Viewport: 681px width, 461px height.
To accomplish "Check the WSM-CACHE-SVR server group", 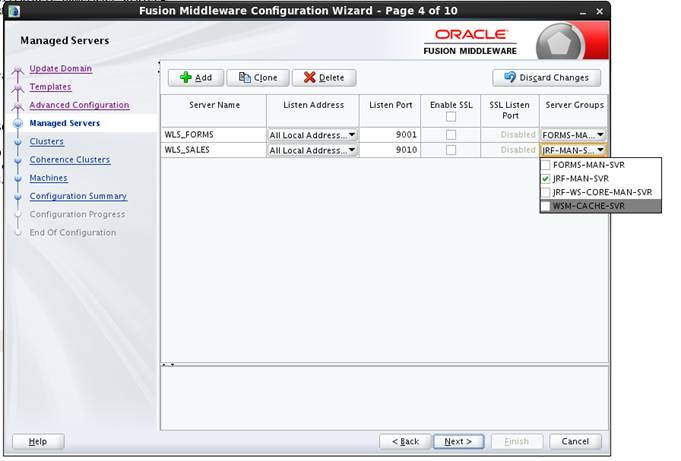I will (545, 206).
